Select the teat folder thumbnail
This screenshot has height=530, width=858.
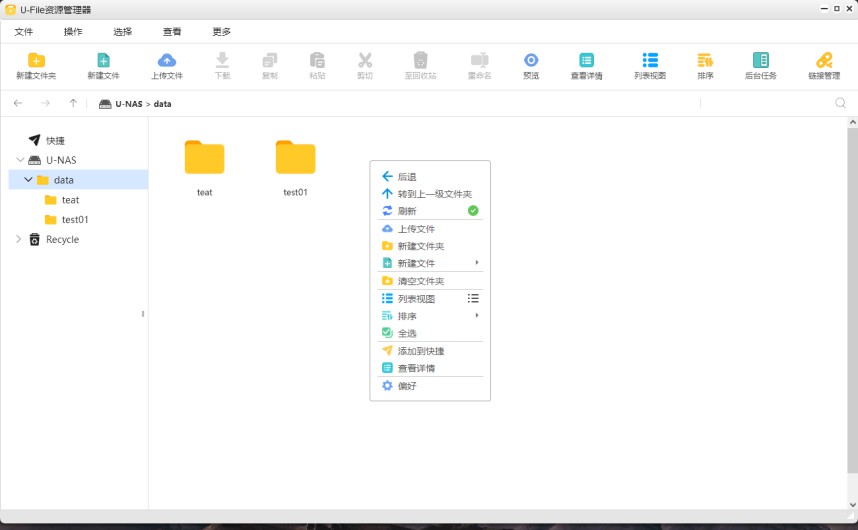point(205,158)
